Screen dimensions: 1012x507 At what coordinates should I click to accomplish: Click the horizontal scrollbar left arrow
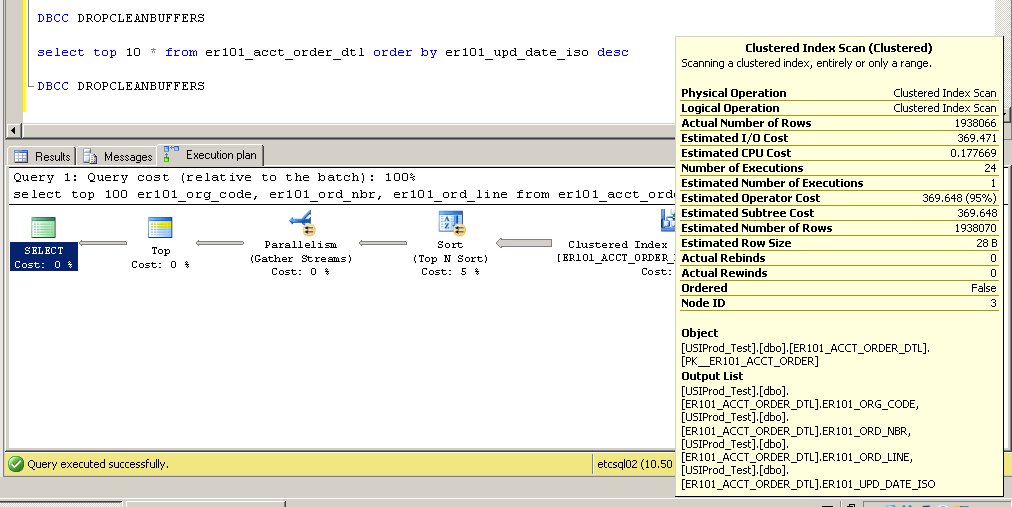click(14, 130)
